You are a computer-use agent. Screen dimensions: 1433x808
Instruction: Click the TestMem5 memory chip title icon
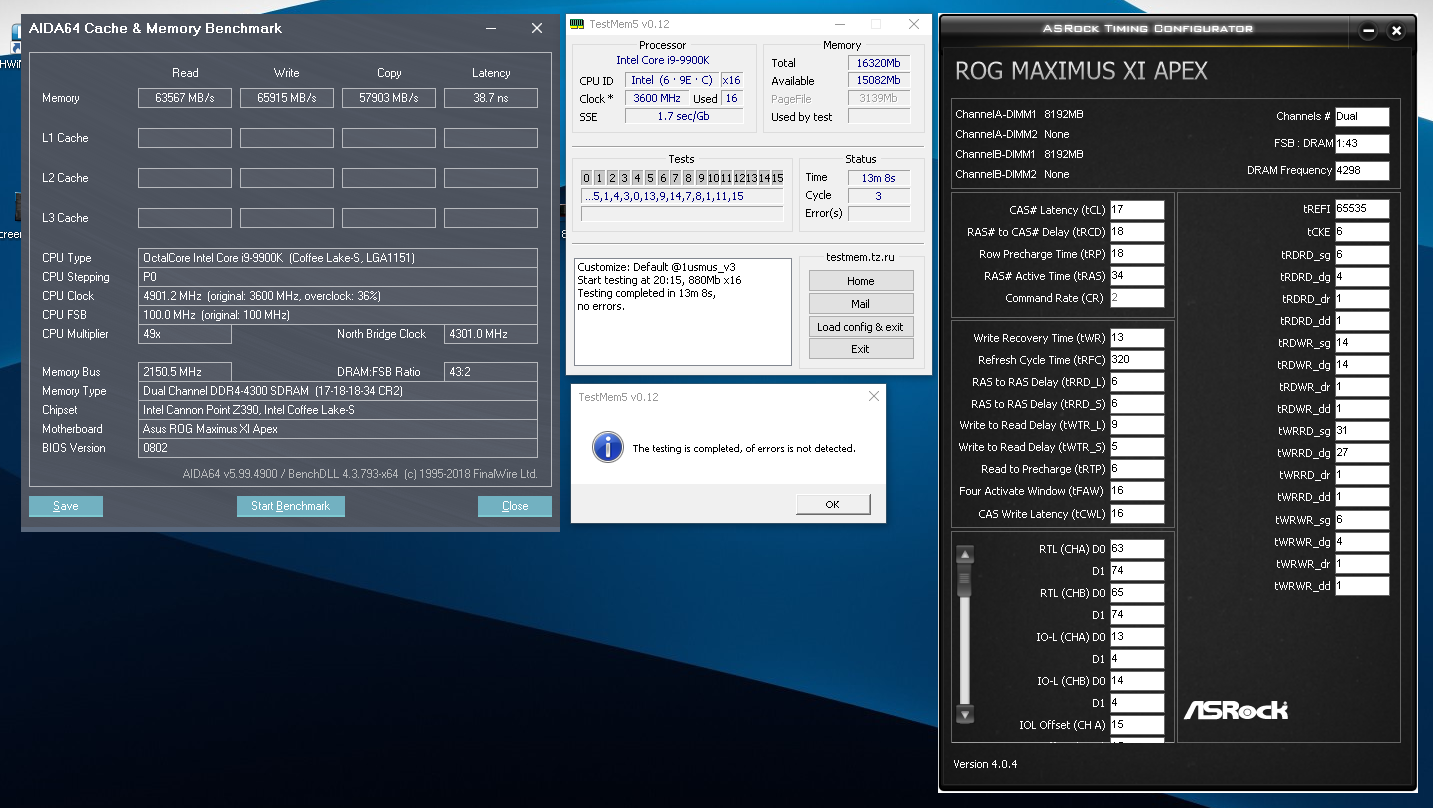click(x=578, y=24)
